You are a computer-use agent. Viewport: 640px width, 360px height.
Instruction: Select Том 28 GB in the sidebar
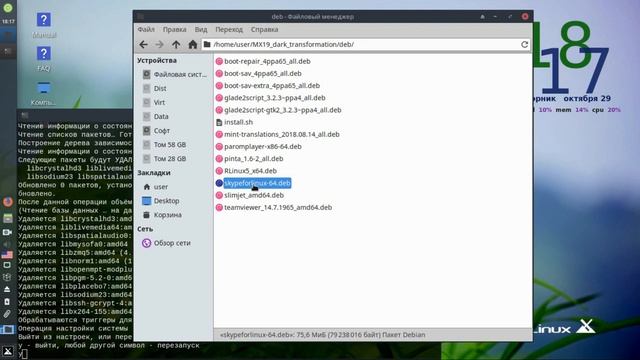(169, 159)
